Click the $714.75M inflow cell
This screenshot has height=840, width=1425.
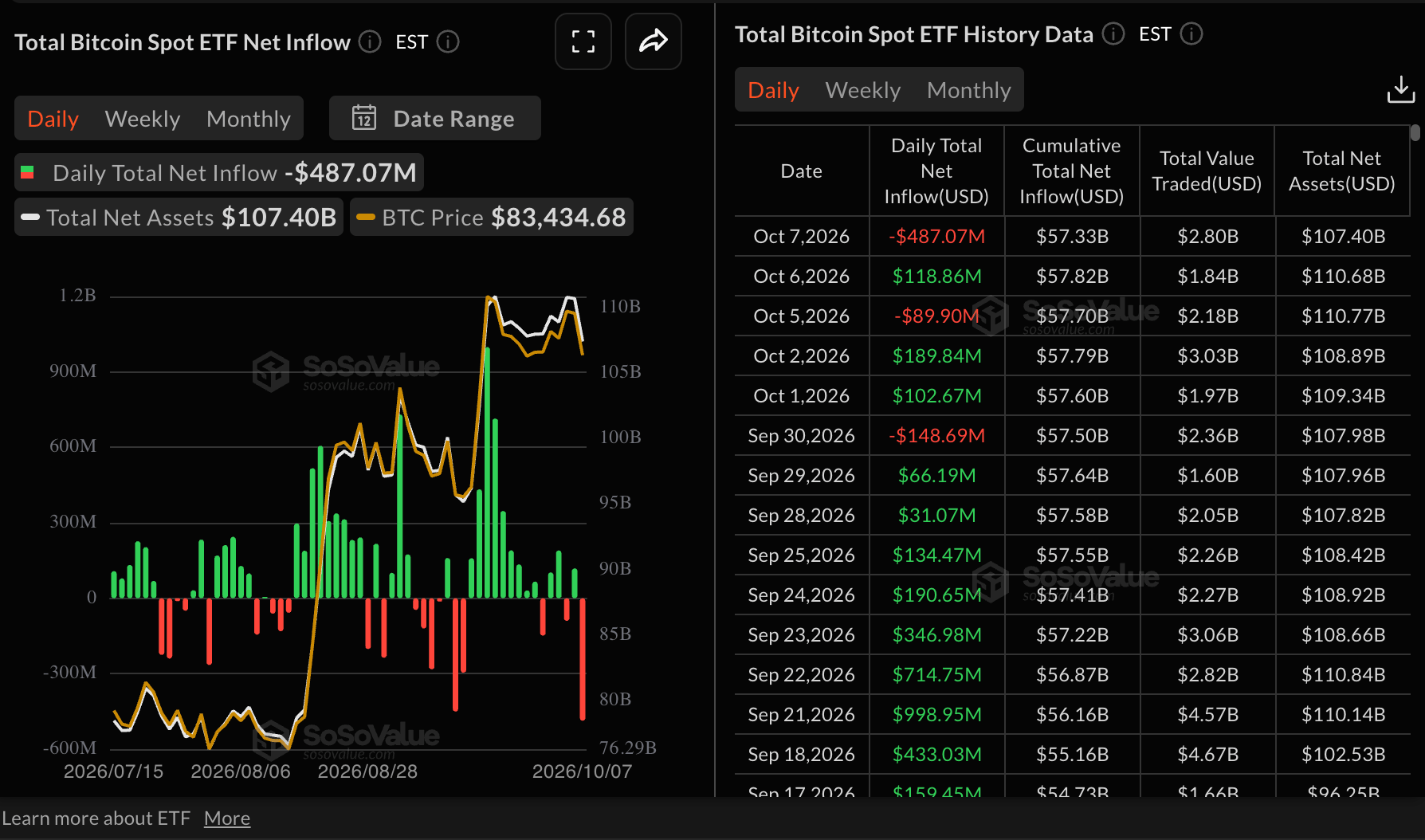[936, 675]
